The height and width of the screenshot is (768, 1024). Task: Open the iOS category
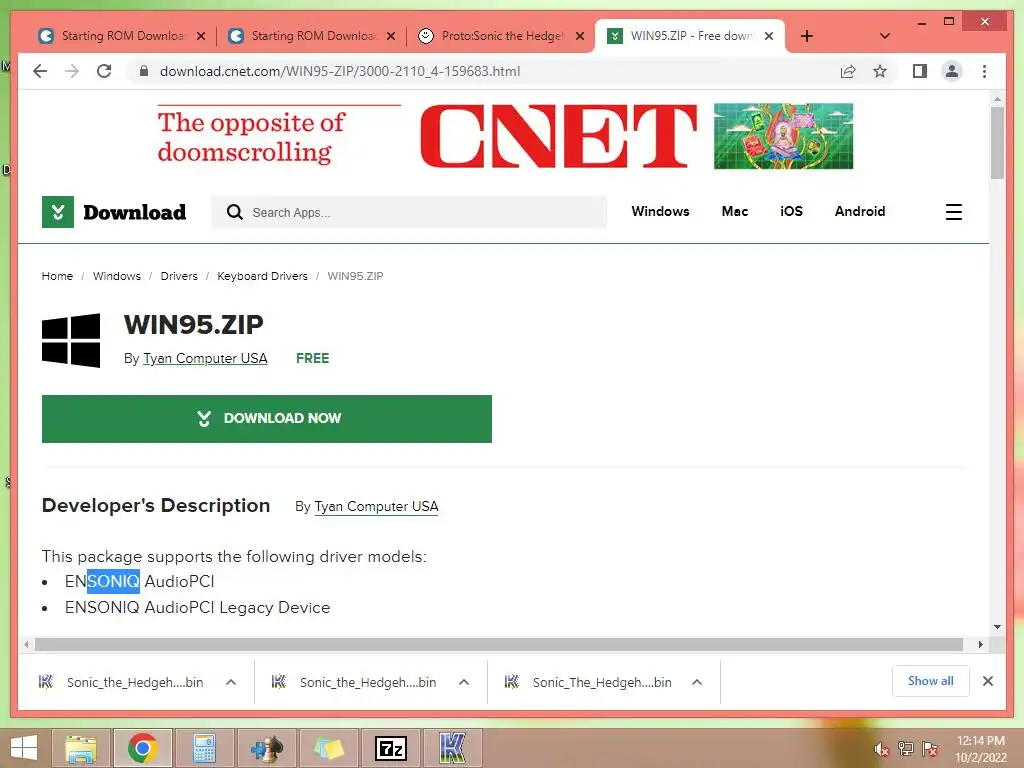[791, 211]
